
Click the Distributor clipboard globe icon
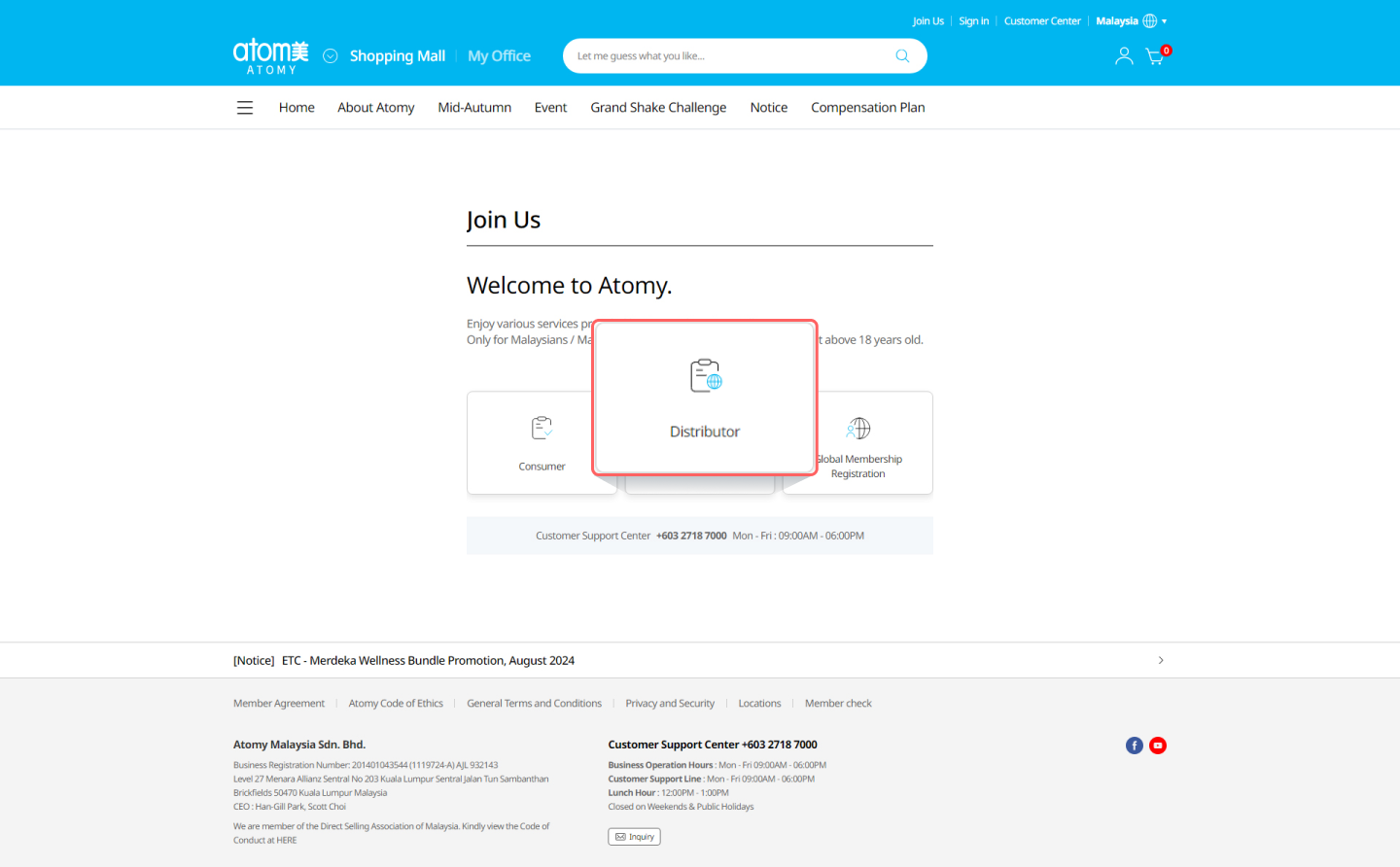point(706,376)
